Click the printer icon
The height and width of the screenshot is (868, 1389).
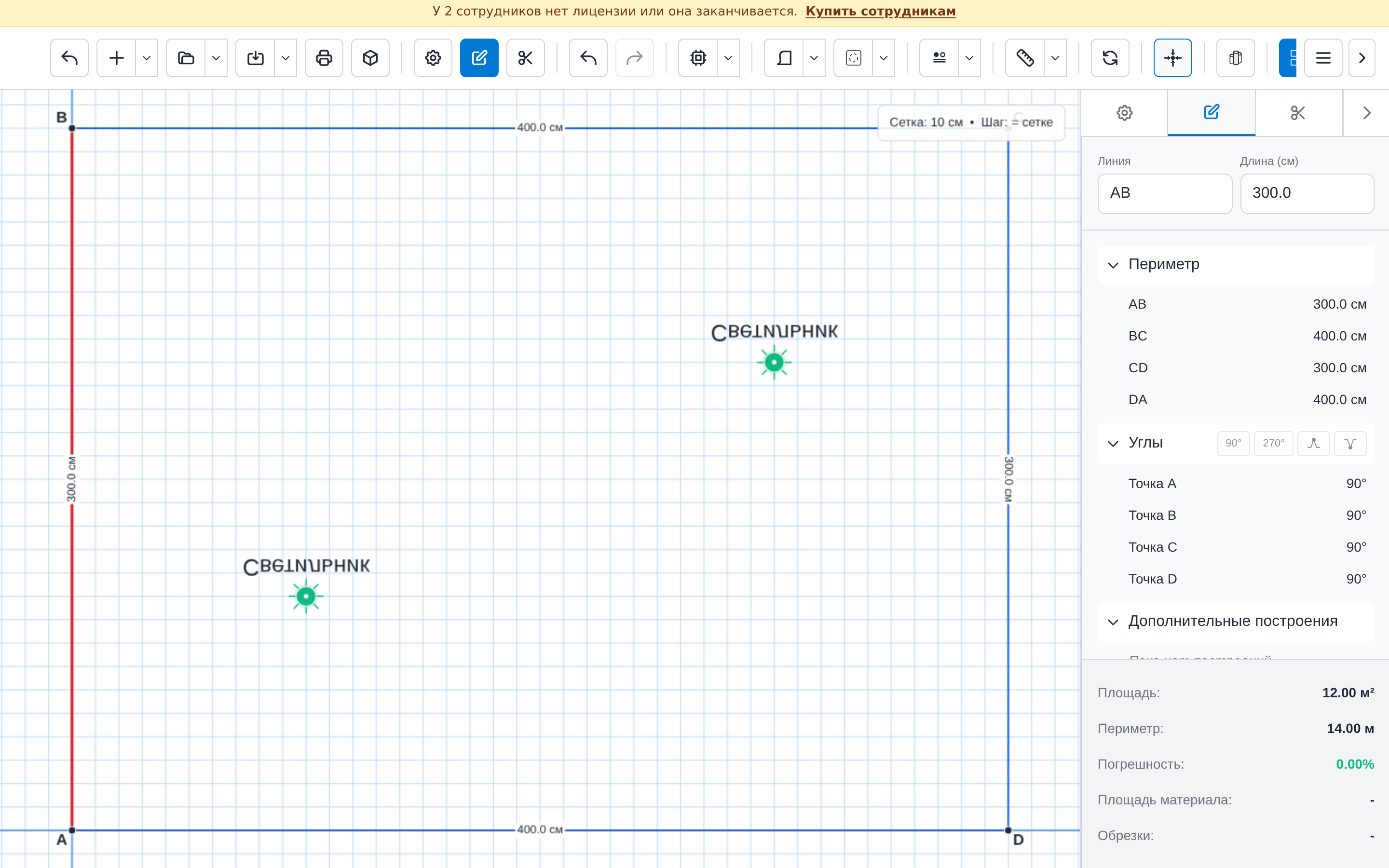(x=324, y=58)
